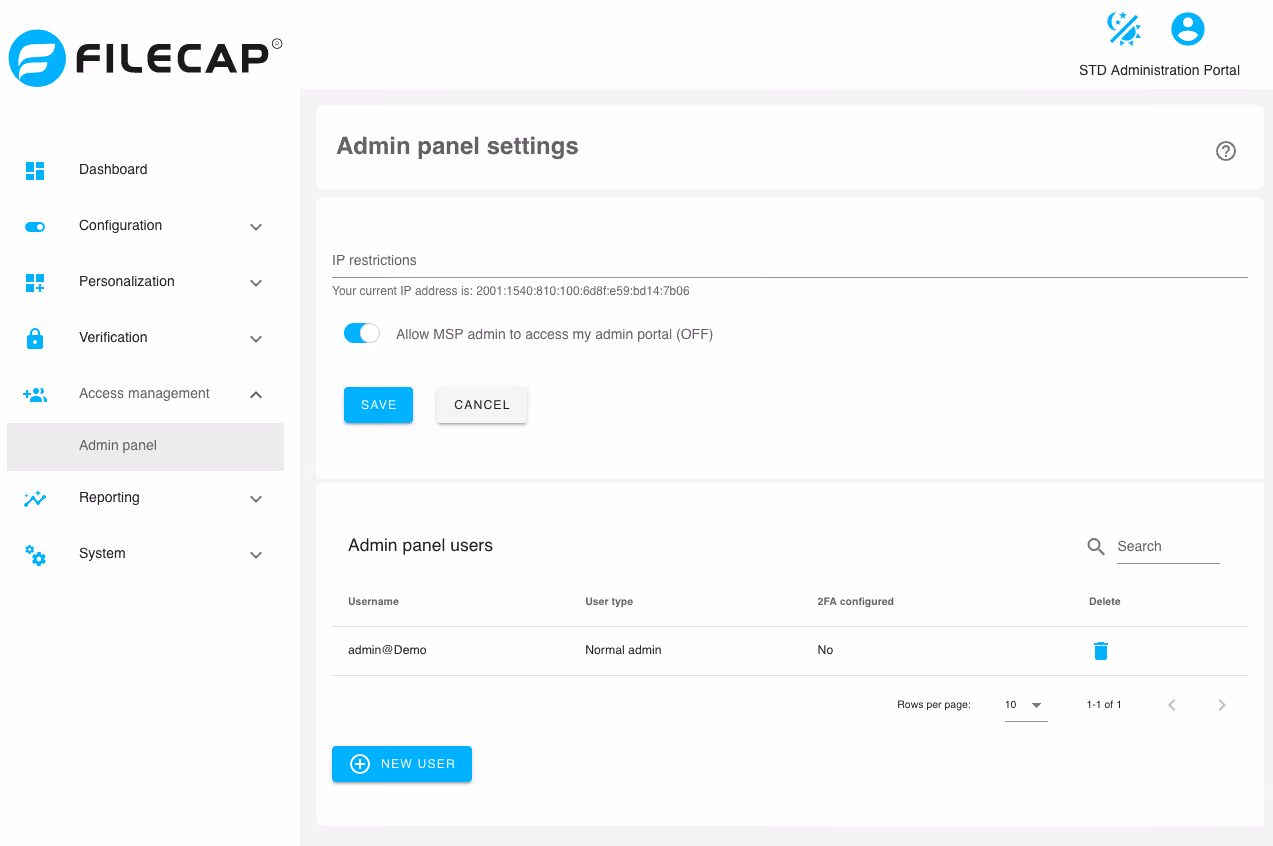Open the Dashboard menu item

146,170
